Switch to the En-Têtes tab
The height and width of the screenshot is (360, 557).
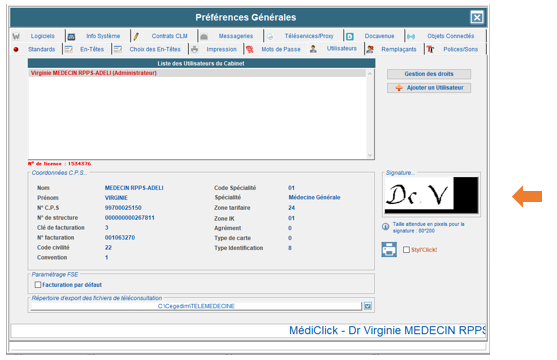(x=92, y=49)
